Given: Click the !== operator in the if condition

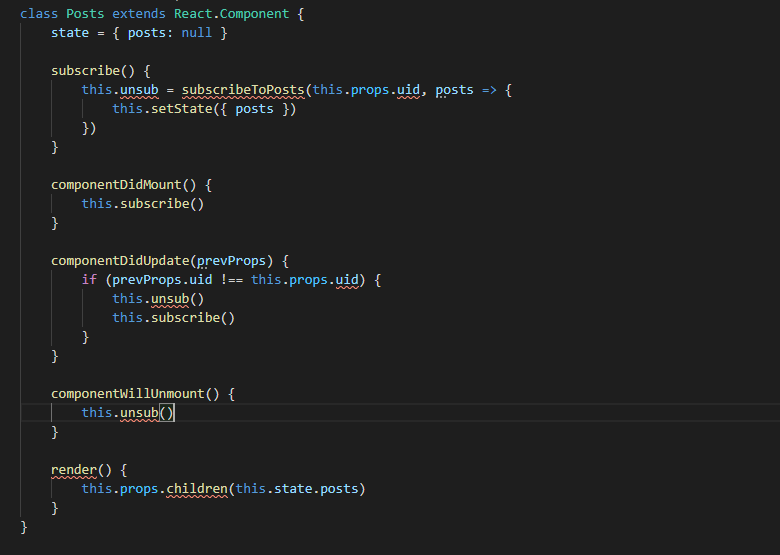Looking at the screenshot, I should tap(230, 280).
